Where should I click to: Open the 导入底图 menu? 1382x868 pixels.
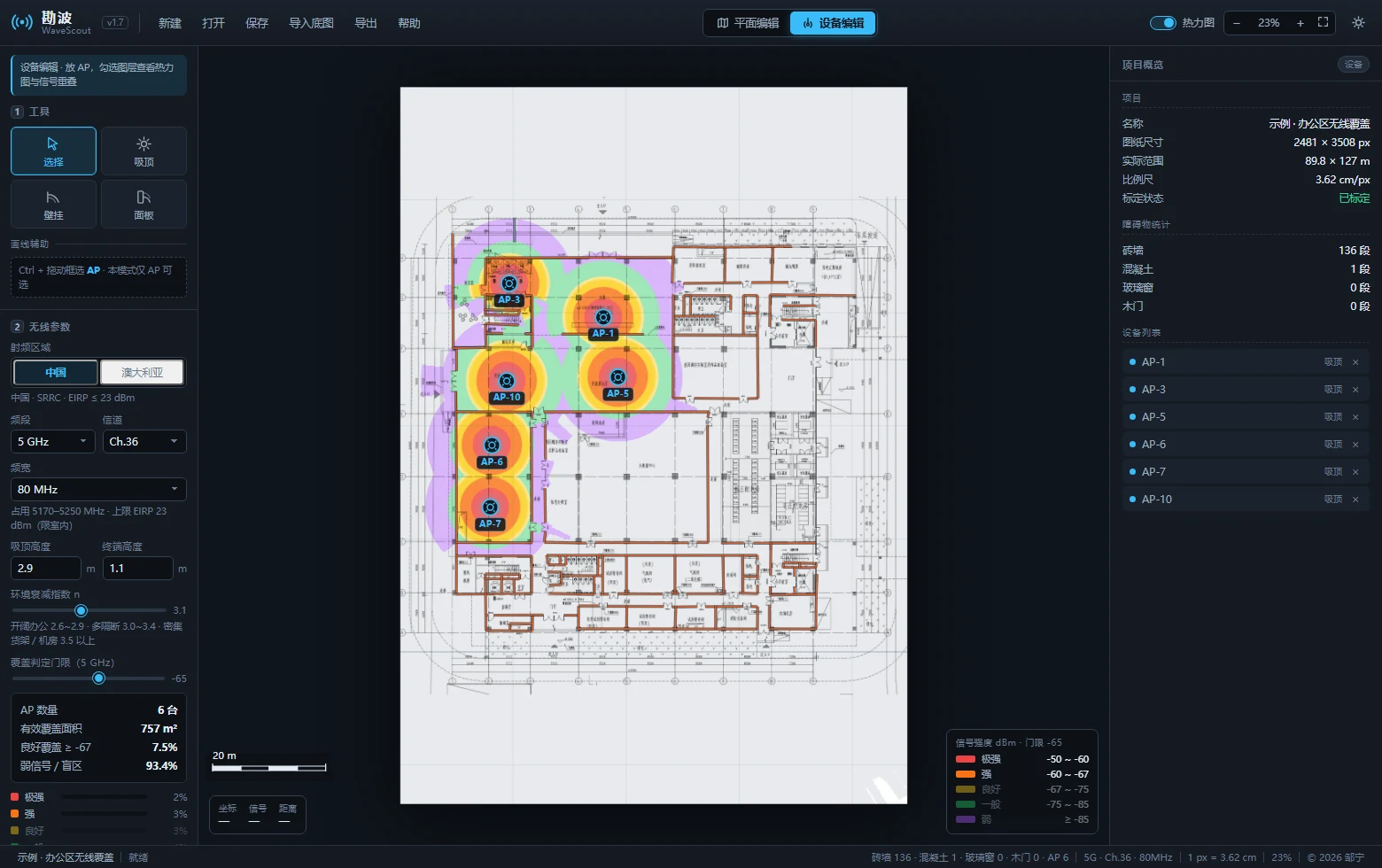311,23
